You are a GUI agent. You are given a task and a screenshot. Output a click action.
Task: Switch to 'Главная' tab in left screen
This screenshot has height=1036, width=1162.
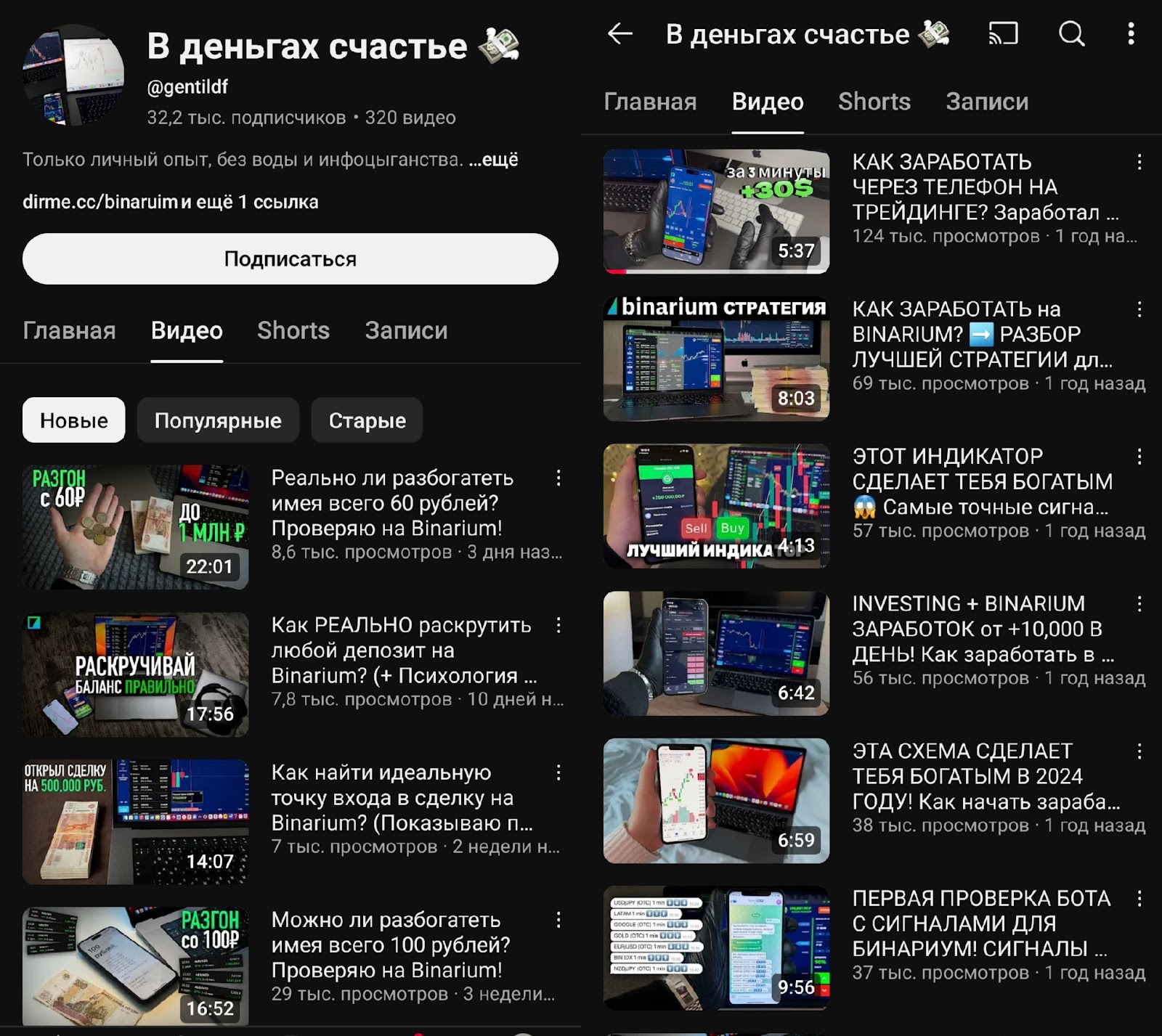[x=69, y=330]
